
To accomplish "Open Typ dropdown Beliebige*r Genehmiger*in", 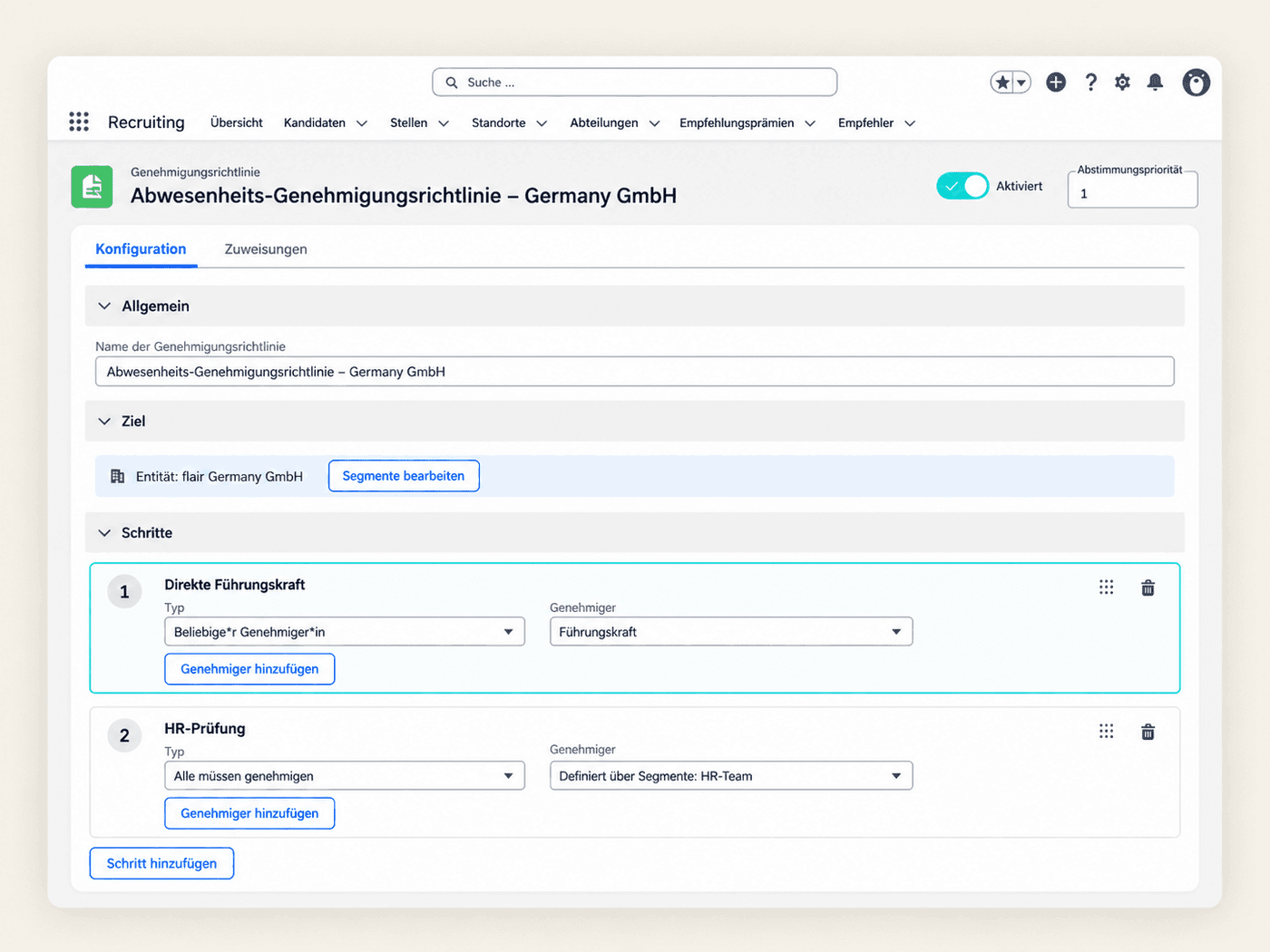I will 345,632.
